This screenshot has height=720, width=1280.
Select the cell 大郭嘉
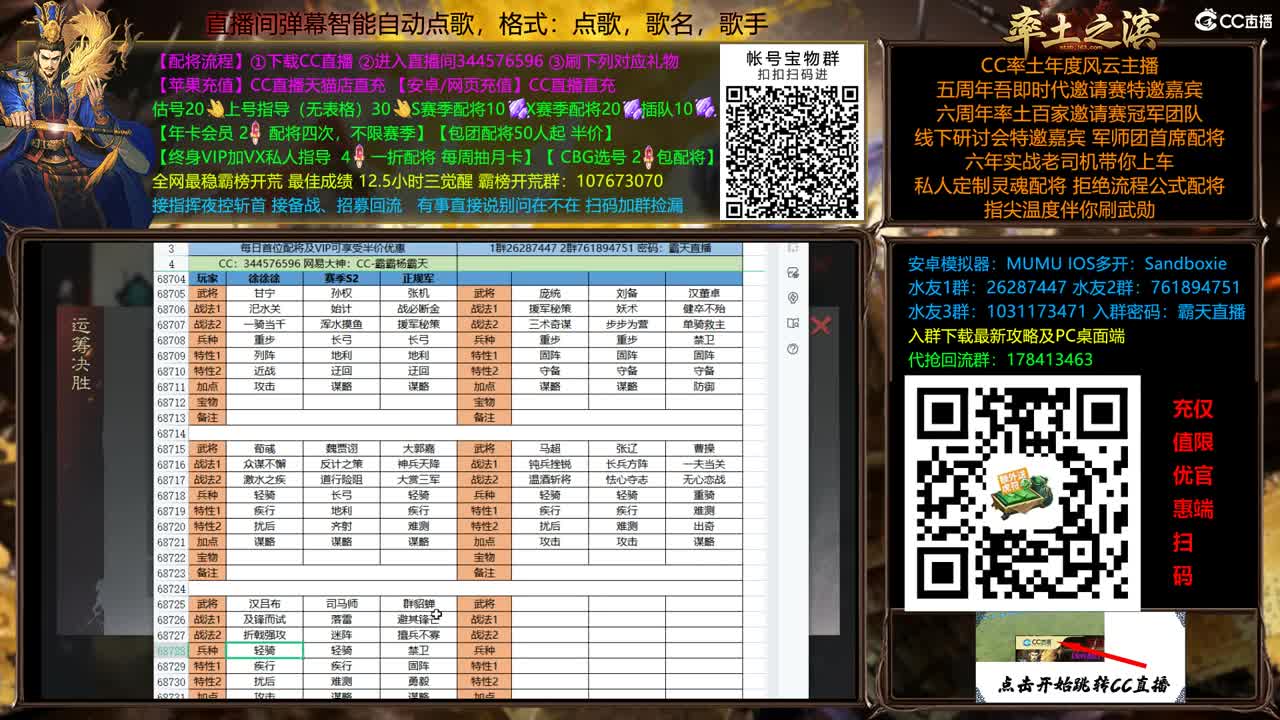[418, 450]
